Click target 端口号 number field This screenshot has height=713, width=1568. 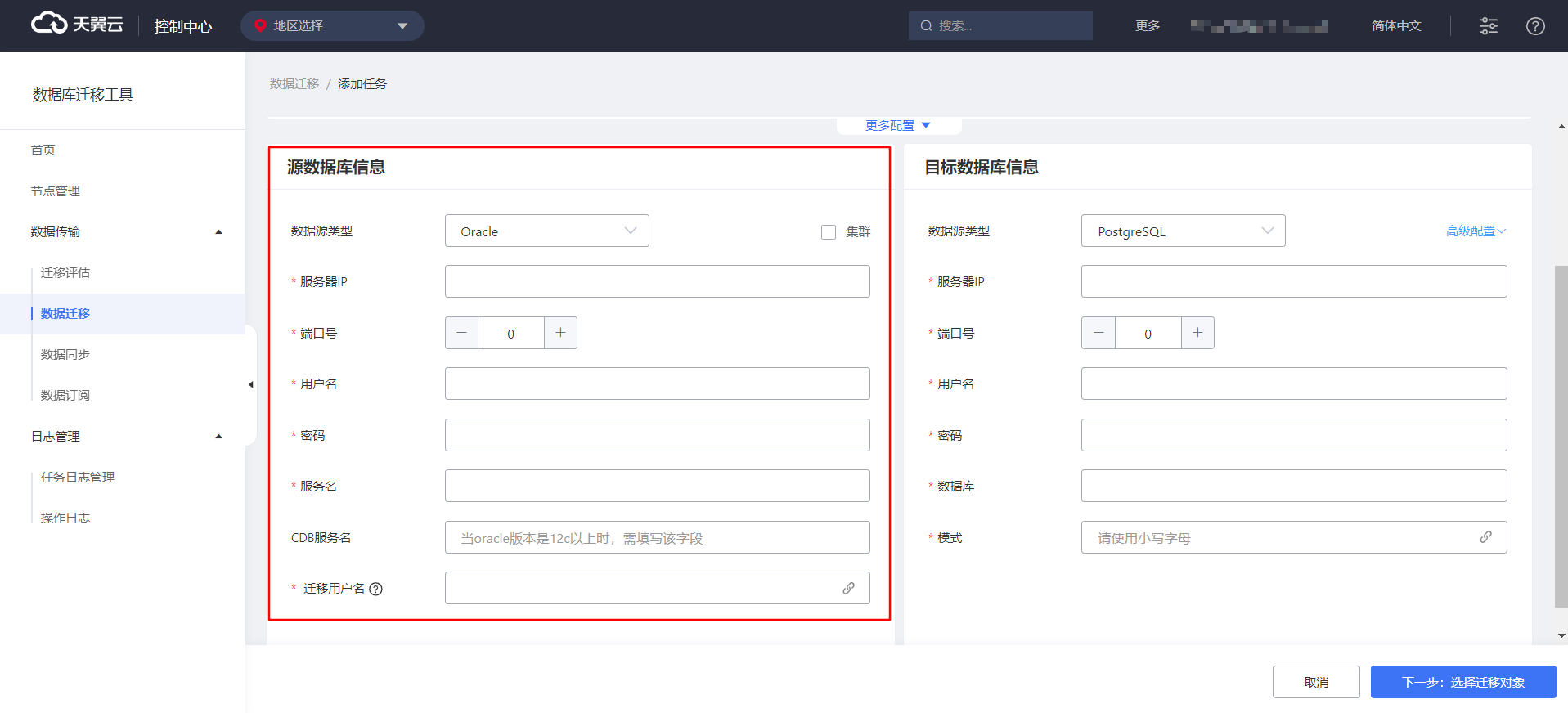pos(1148,333)
